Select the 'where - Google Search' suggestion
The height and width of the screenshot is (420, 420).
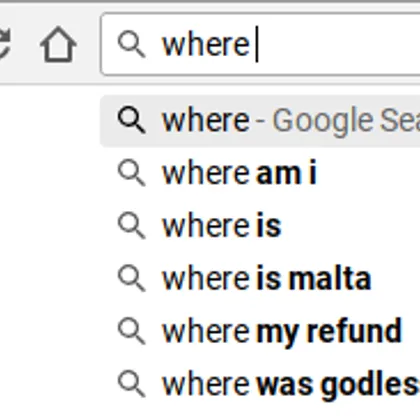tap(260, 120)
